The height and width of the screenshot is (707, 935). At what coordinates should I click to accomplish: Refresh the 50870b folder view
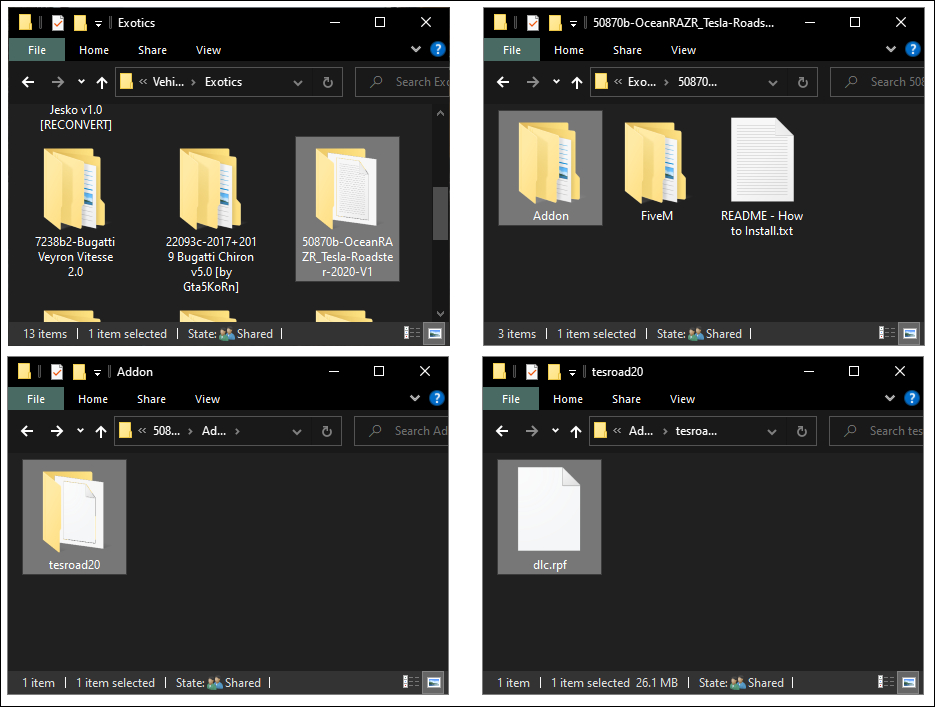pyautogui.click(x=803, y=82)
